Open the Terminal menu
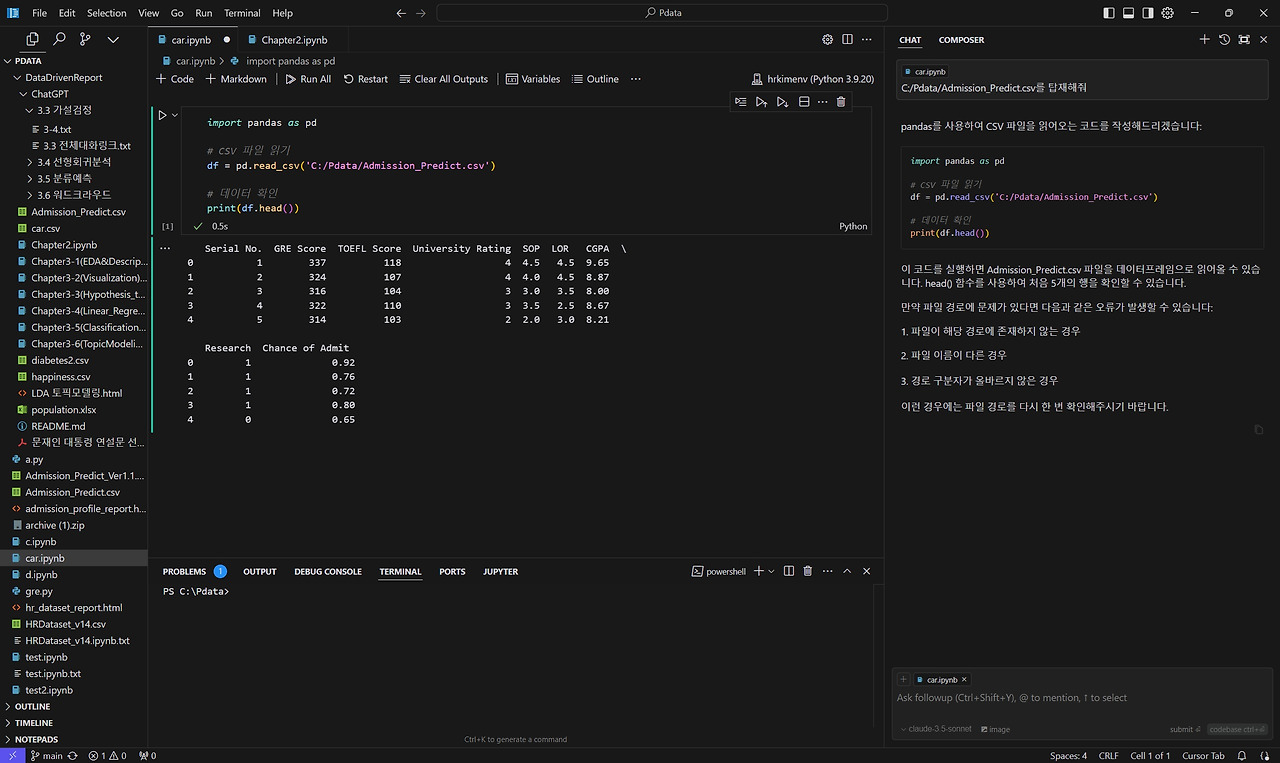 [242, 13]
